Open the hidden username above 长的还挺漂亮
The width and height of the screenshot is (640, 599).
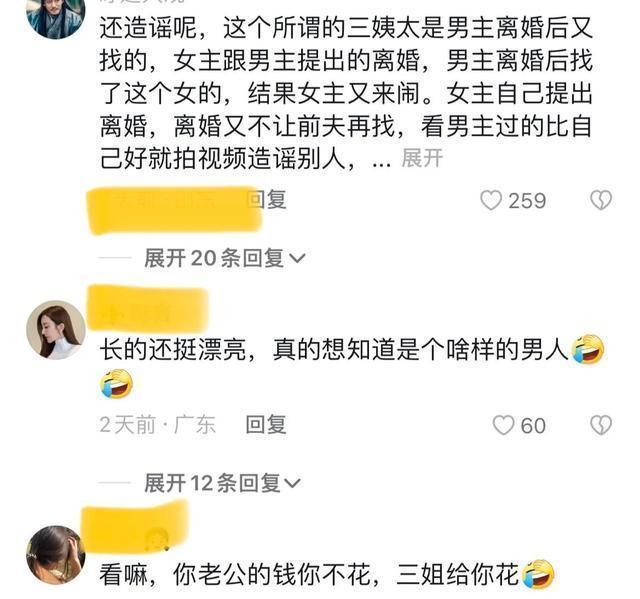click(x=149, y=308)
